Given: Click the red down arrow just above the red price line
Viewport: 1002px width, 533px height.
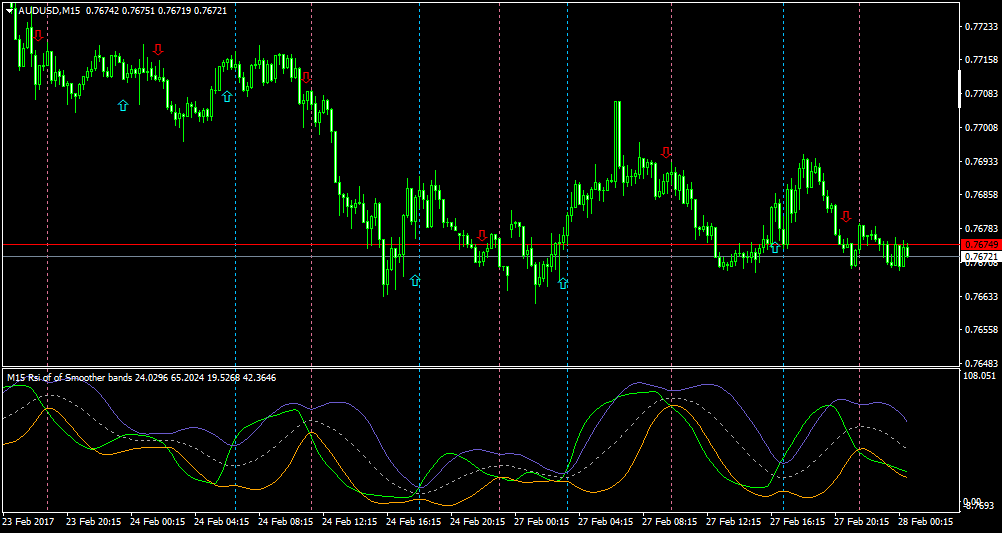Looking at the screenshot, I should (482, 236).
